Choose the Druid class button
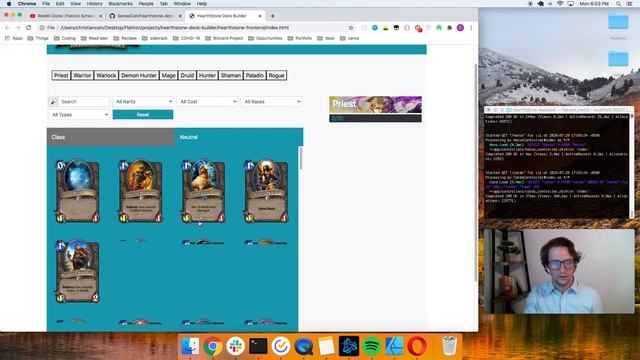 coord(187,76)
